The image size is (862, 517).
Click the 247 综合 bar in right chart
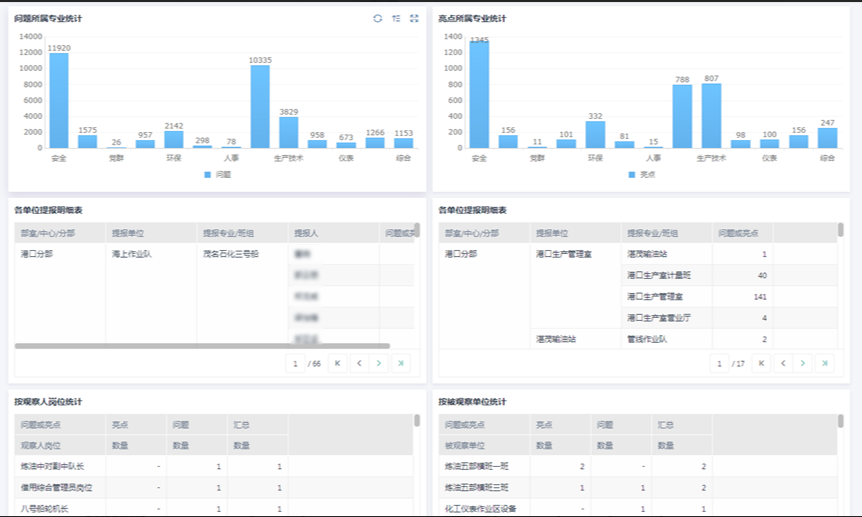[827, 138]
